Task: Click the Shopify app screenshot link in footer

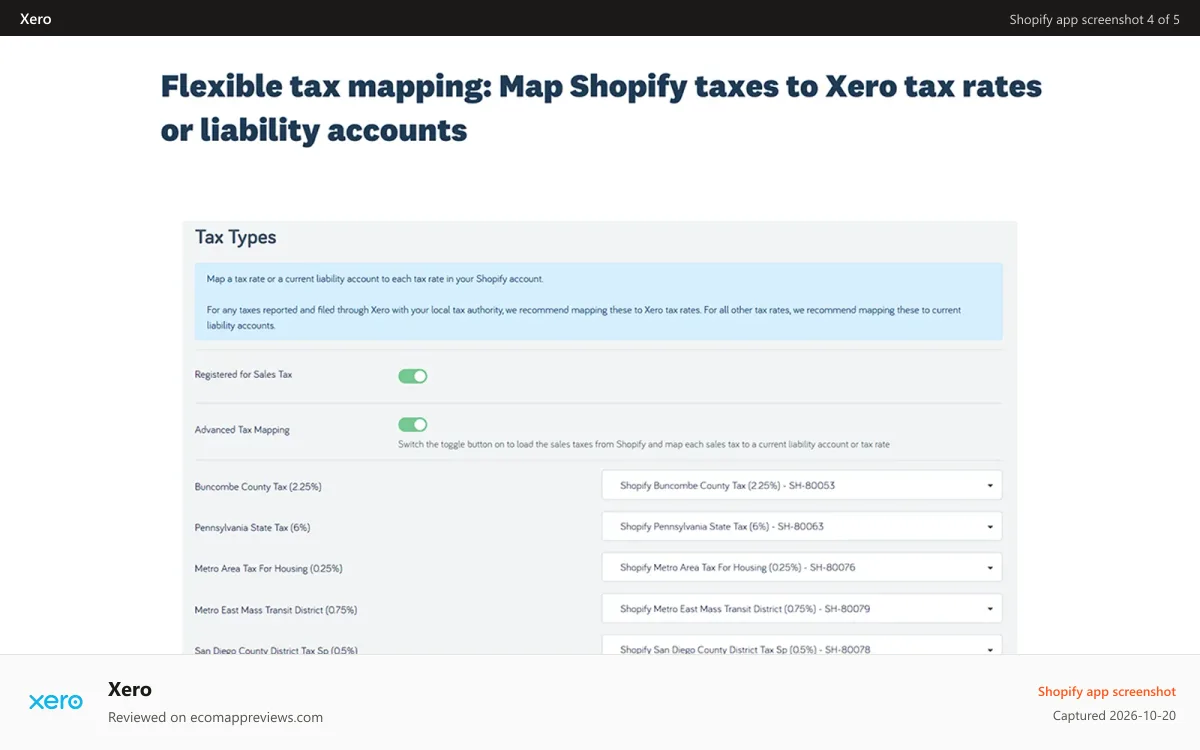Action: (1107, 691)
